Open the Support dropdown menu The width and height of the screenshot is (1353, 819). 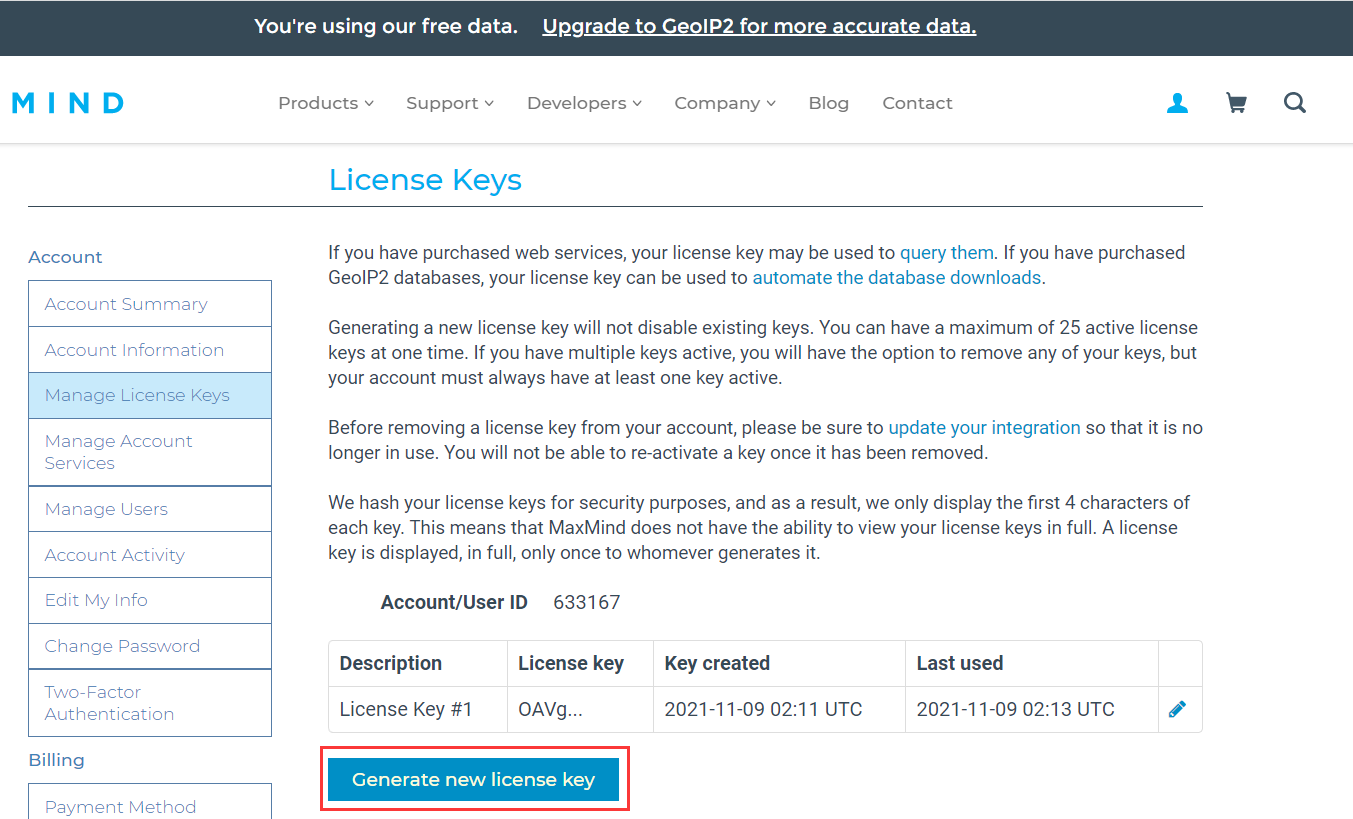(449, 102)
